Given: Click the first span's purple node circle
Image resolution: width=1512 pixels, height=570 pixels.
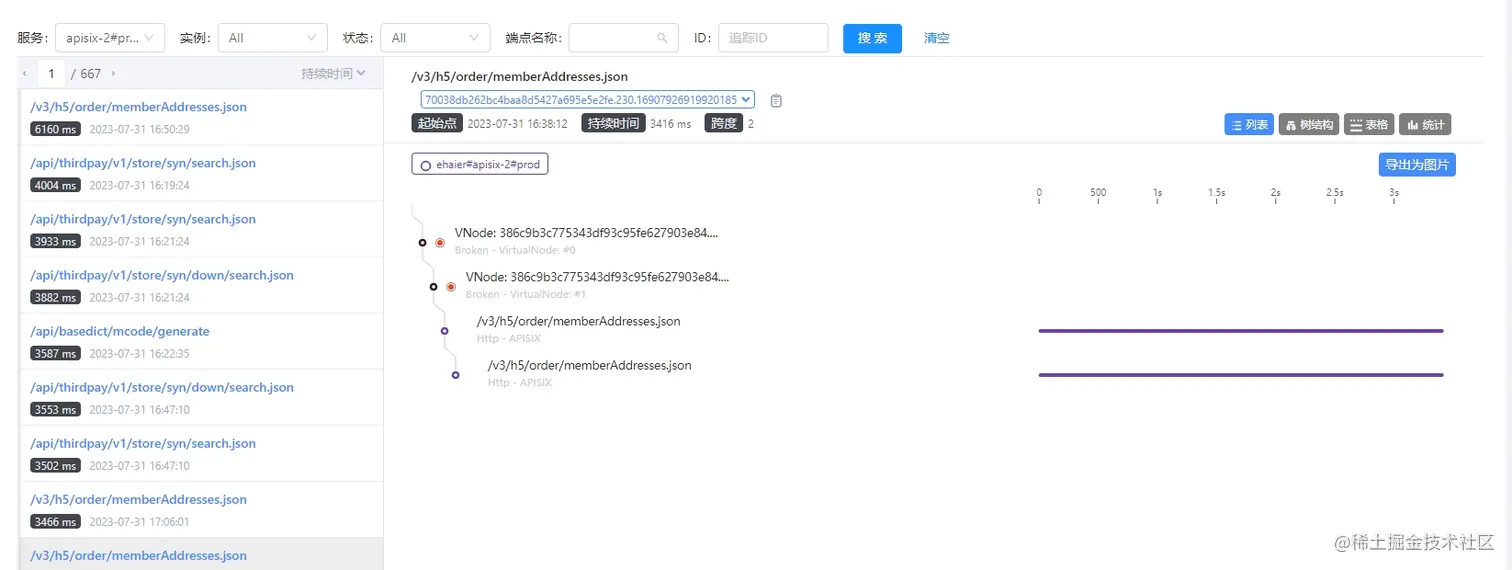Looking at the screenshot, I should point(444,331).
